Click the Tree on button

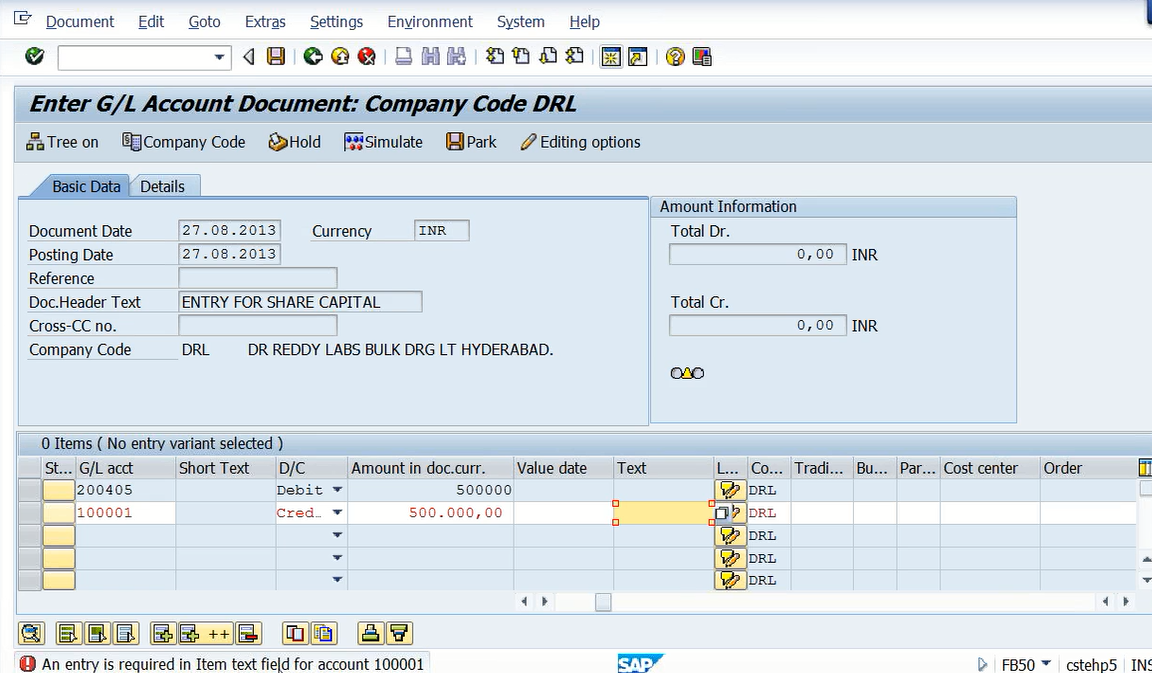(62, 142)
